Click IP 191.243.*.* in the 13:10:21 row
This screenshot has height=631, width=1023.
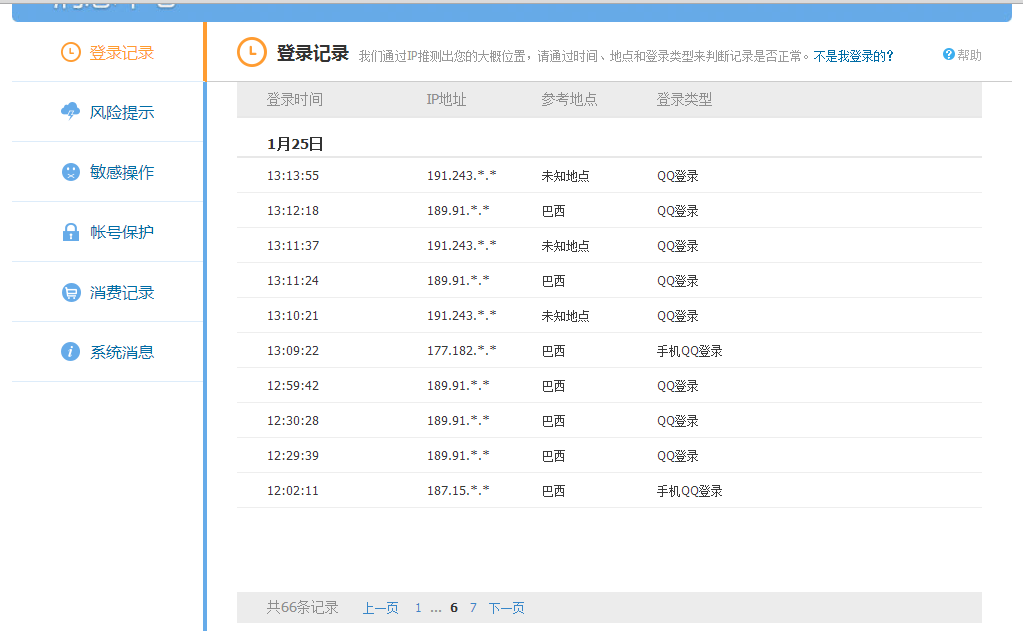[x=461, y=316]
